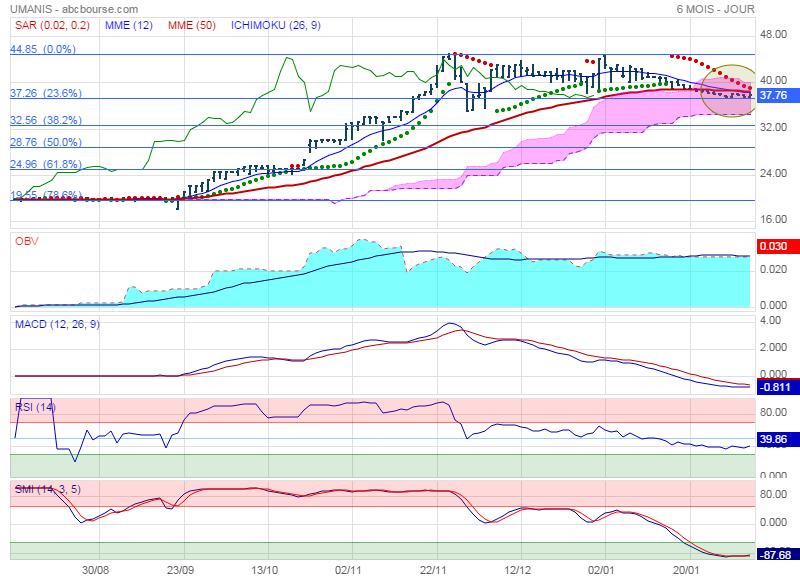Click the OBV indicator label
The width and height of the screenshot is (800, 580).
pyautogui.click(x=27, y=241)
